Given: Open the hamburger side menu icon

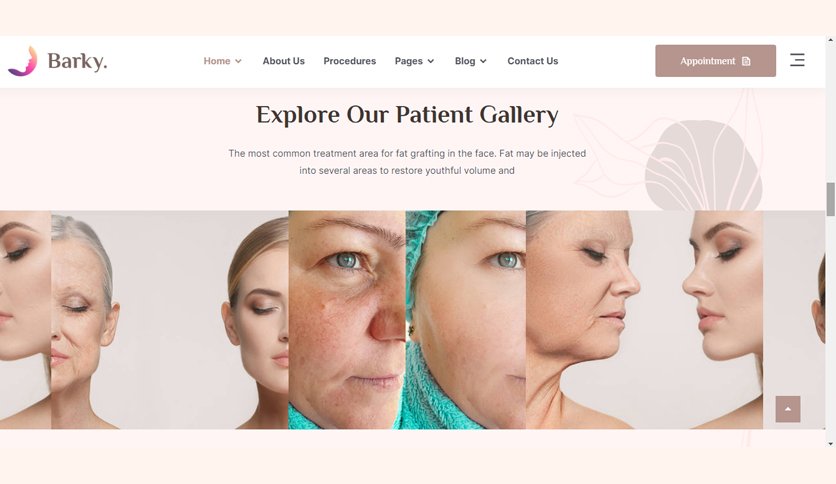Looking at the screenshot, I should (797, 60).
